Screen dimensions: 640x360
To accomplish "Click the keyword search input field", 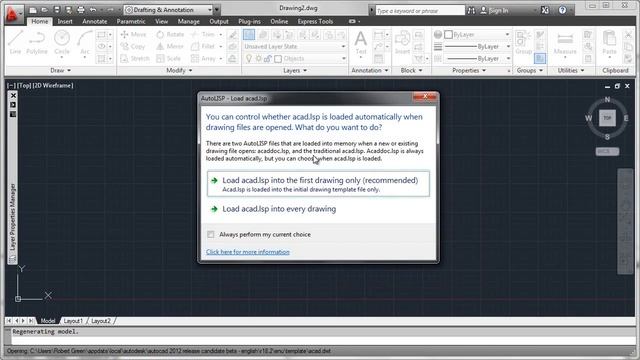I will (420, 11).
